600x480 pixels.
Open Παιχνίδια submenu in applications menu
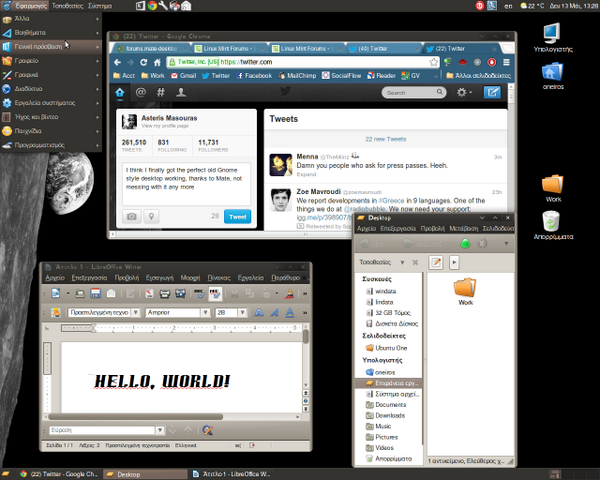(x=51, y=131)
